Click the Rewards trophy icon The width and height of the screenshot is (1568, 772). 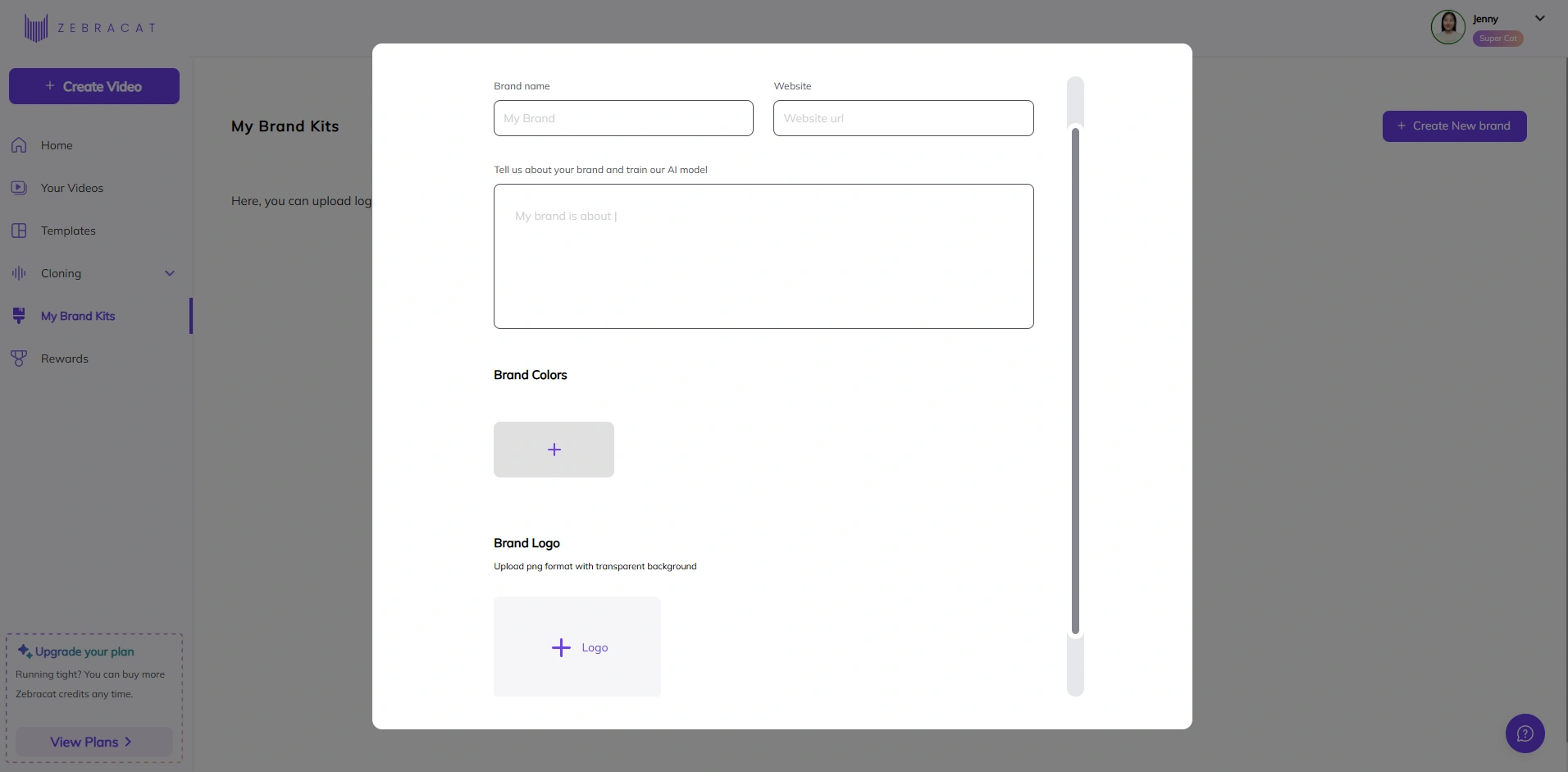click(19, 359)
